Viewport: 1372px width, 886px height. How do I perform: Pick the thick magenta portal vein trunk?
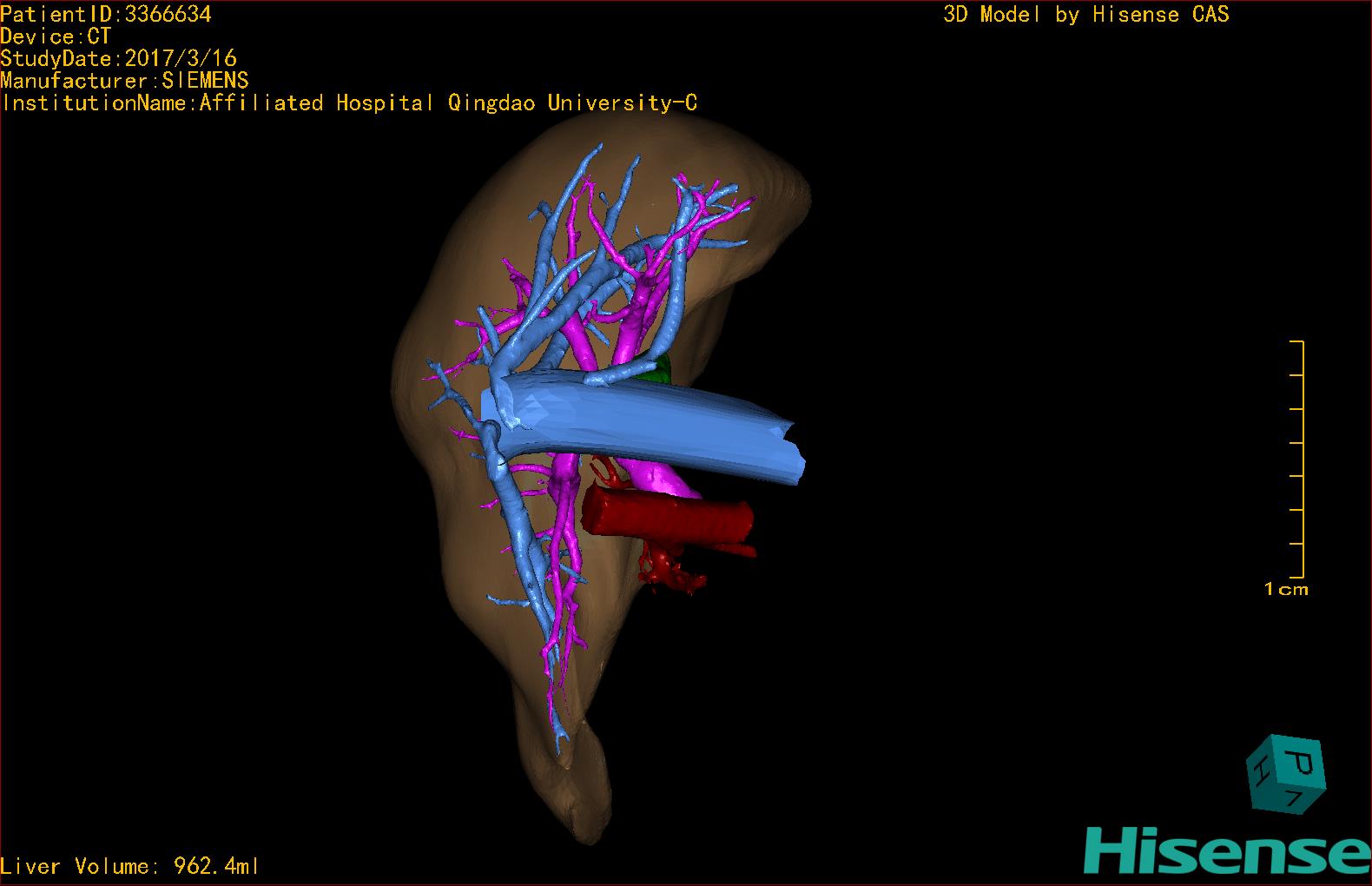[x=658, y=479]
